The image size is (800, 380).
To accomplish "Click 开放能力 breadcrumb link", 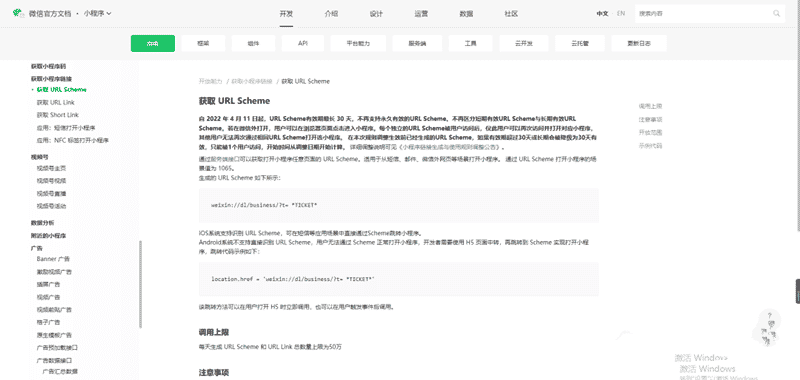I will point(211,81).
